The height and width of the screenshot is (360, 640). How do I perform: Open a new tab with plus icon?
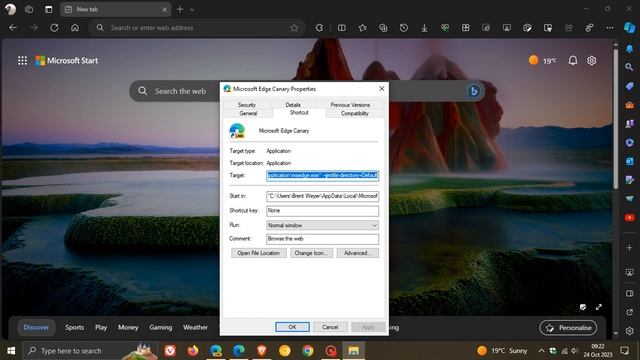coord(180,9)
